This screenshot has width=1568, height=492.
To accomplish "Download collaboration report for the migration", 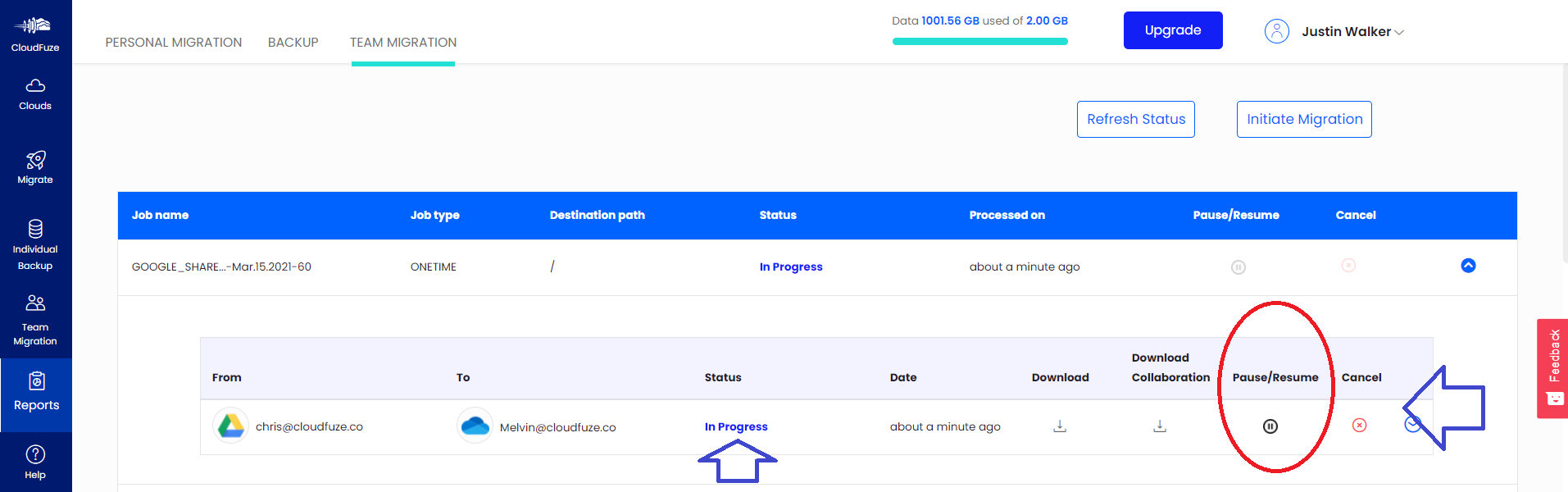I will (x=1160, y=426).
